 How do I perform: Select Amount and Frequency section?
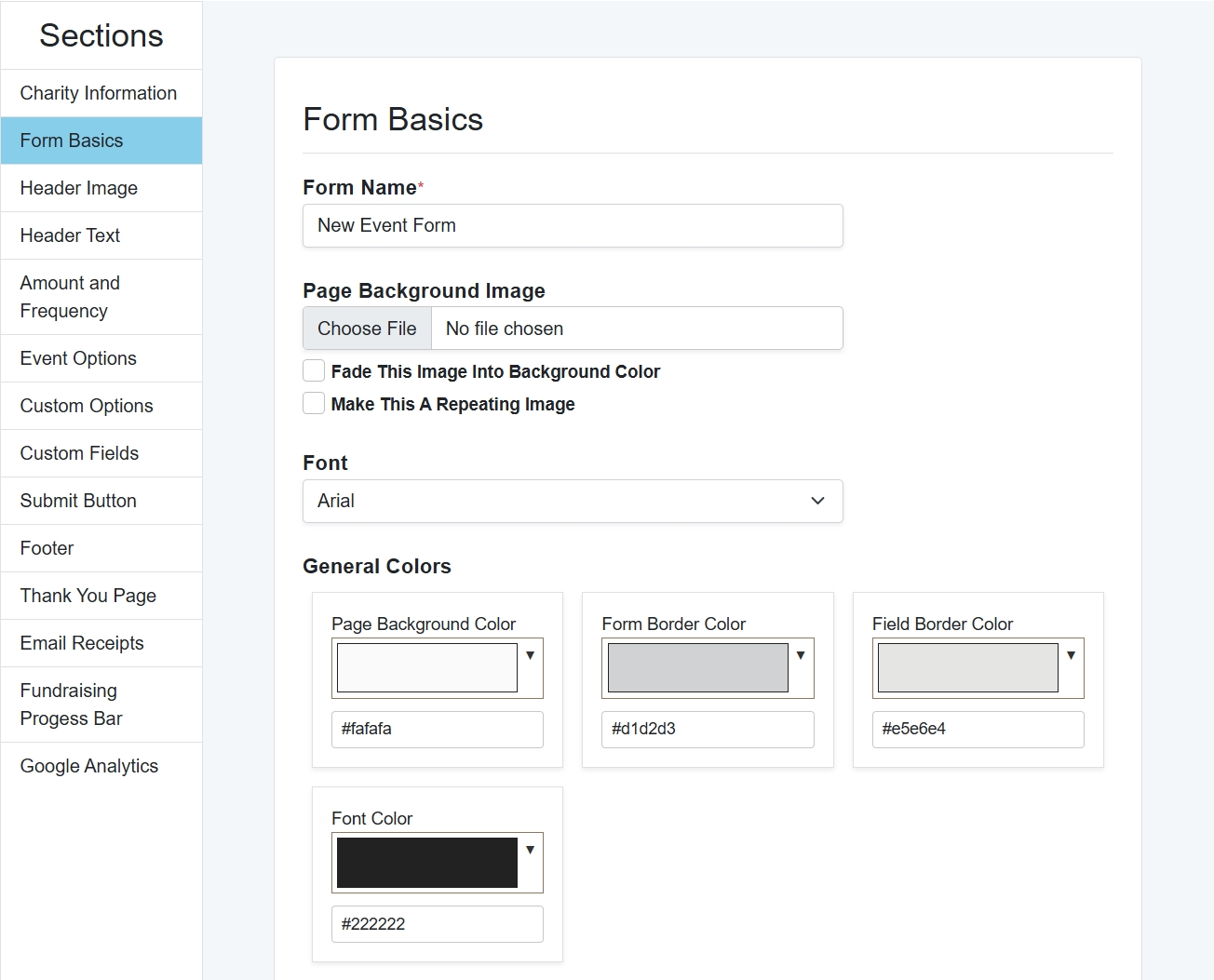coord(71,297)
